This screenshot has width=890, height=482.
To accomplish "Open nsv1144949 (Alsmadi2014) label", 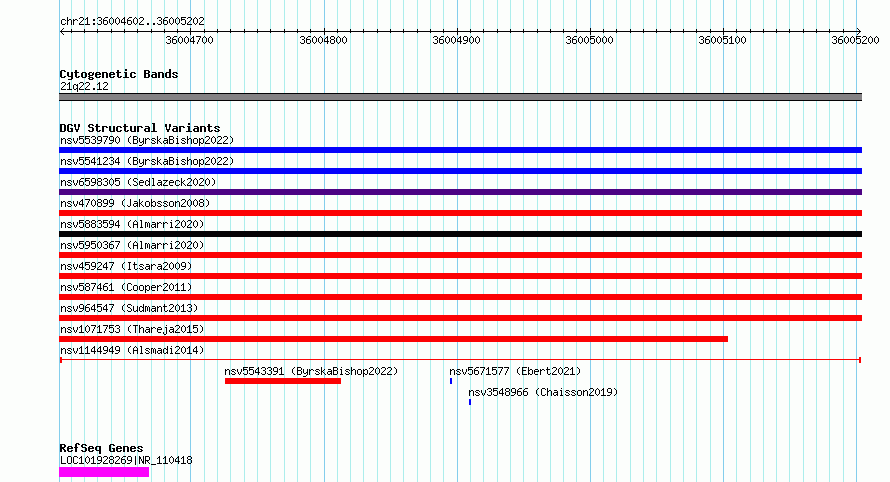I will point(132,350).
